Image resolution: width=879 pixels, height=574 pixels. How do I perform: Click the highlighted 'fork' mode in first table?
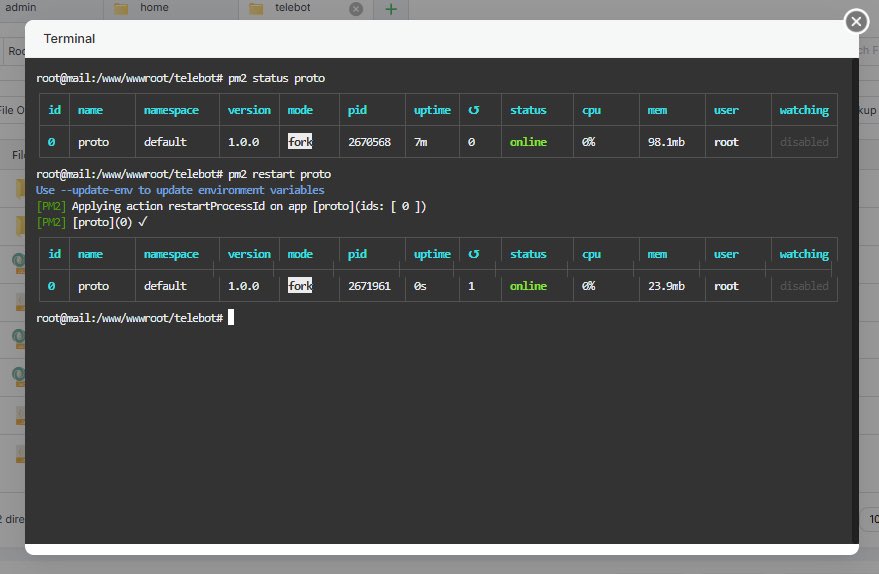(x=300, y=142)
